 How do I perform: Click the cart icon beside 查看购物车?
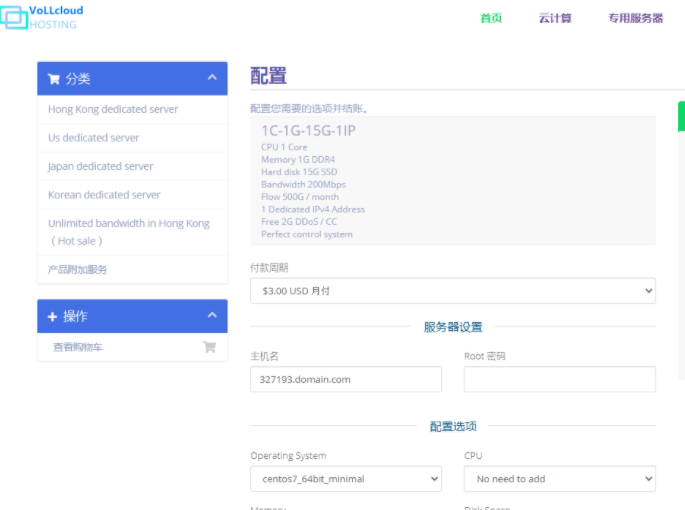pos(210,347)
